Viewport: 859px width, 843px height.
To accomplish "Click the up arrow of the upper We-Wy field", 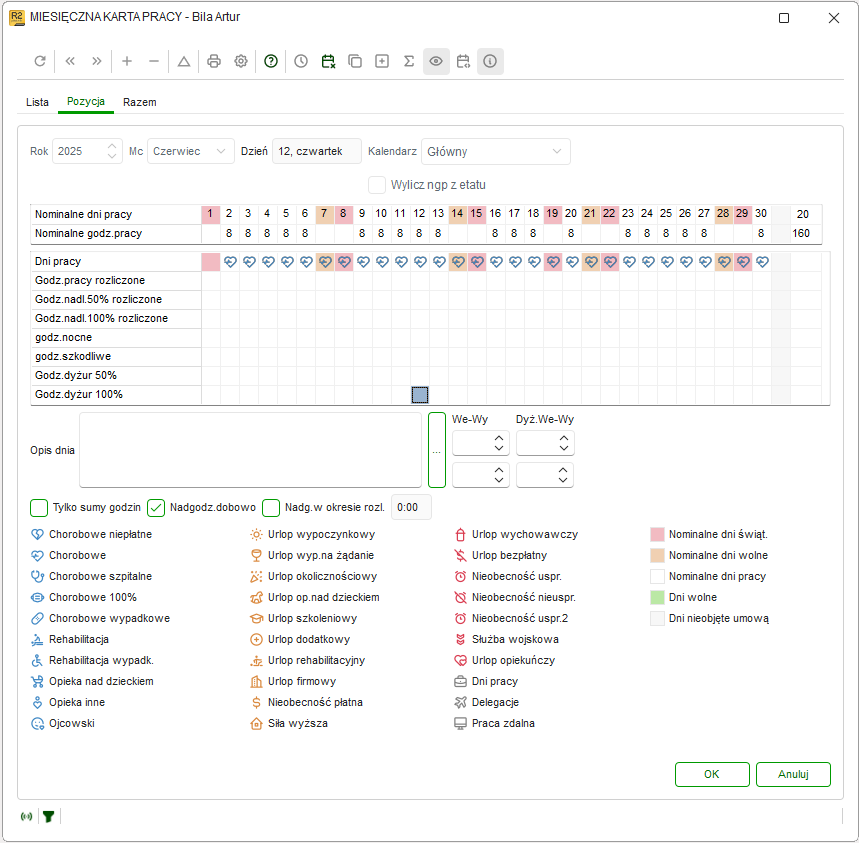I will (x=499, y=438).
